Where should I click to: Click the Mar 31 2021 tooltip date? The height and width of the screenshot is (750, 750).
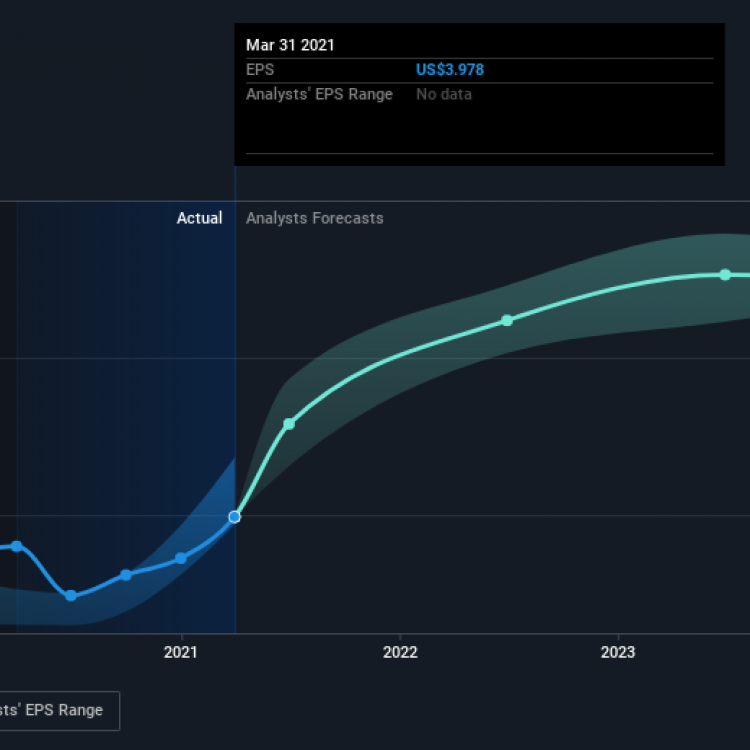click(290, 45)
